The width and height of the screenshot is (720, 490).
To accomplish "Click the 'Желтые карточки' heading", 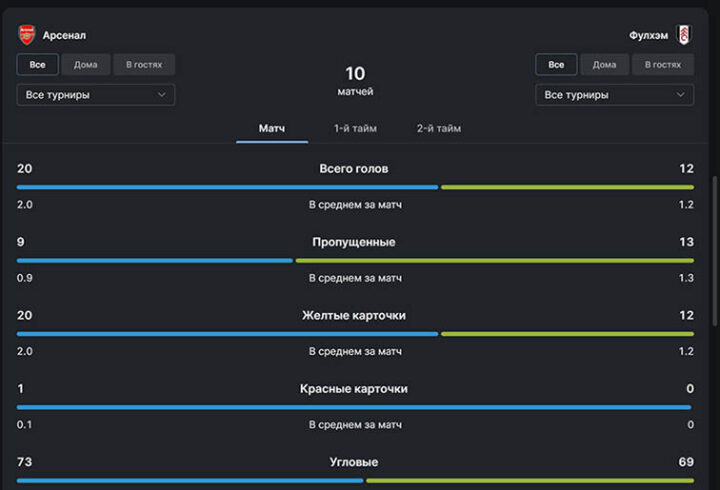I will point(354,315).
